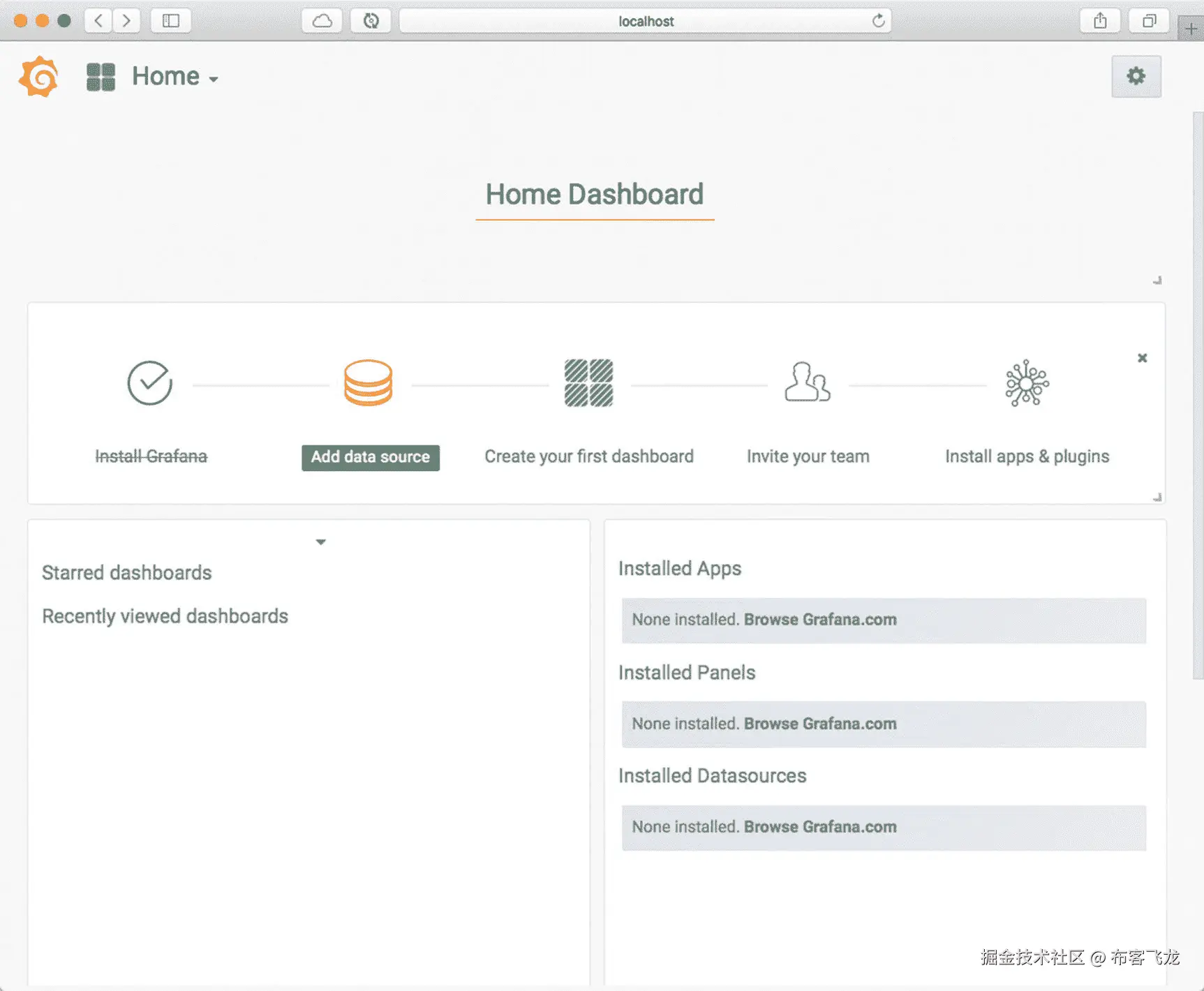Toggle the Safari sidebar
This screenshot has height=991, width=1204.
[171, 21]
